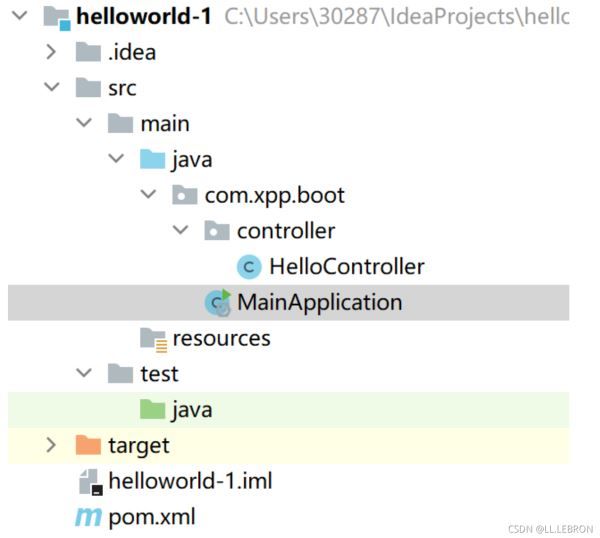The width and height of the screenshot is (600, 538).
Task: Collapse the test folder
Action: pos(84,372)
